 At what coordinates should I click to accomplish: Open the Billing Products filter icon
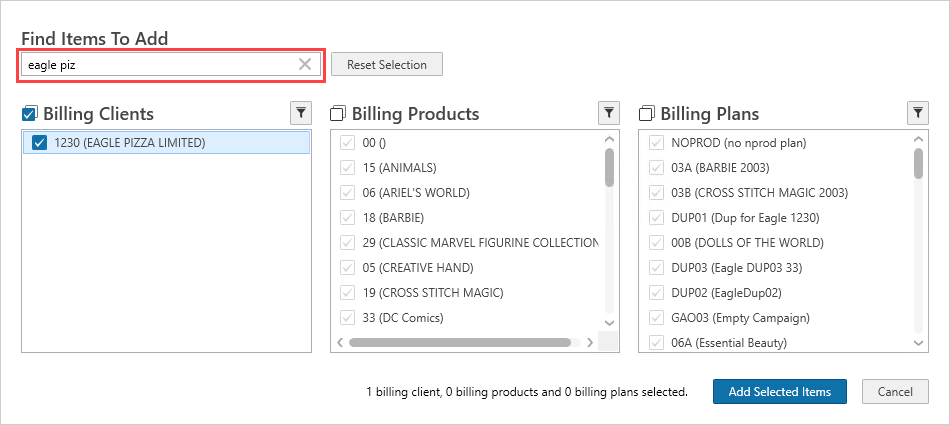(610, 113)
